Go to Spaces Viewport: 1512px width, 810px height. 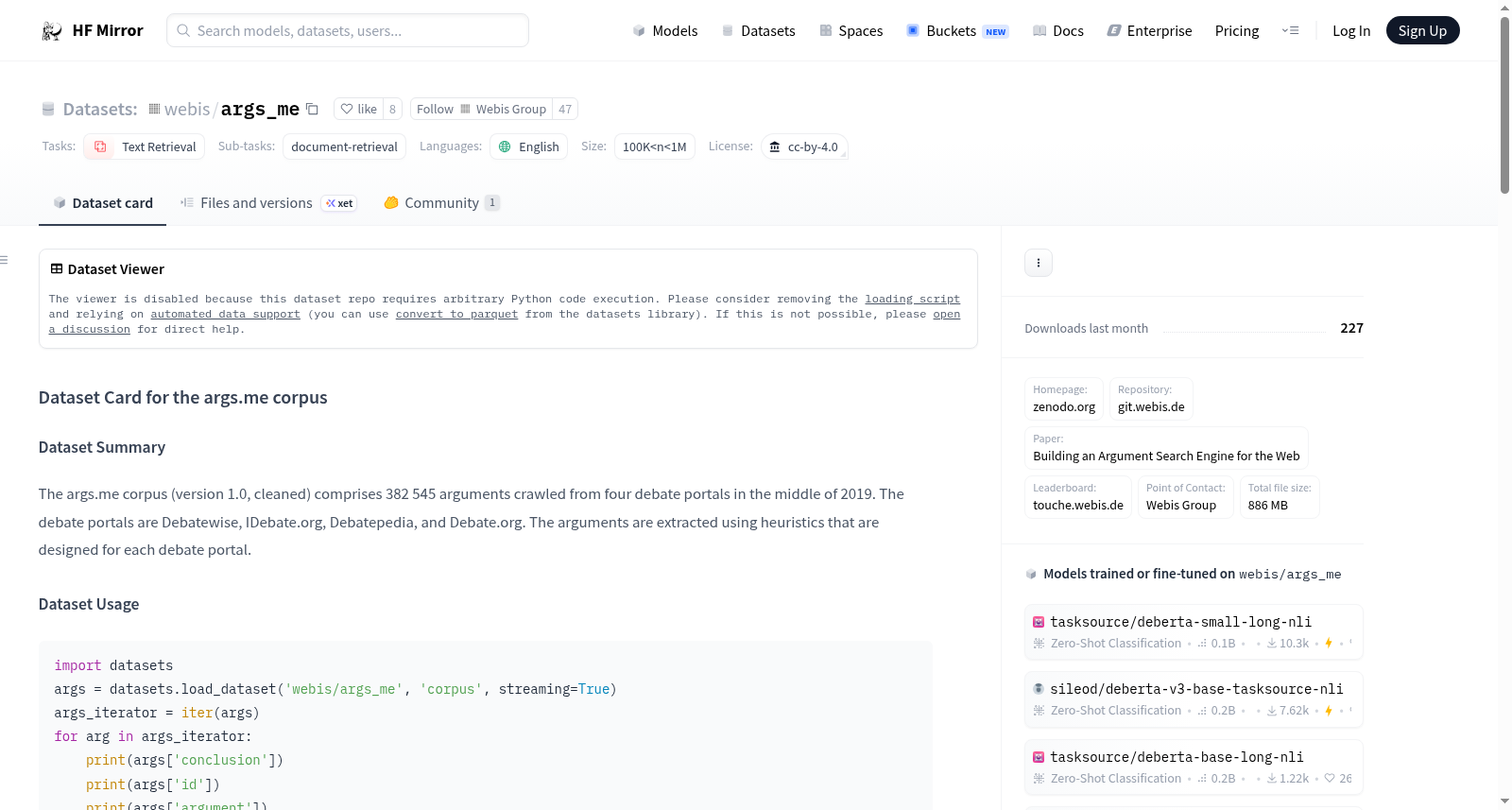point(851,30)
